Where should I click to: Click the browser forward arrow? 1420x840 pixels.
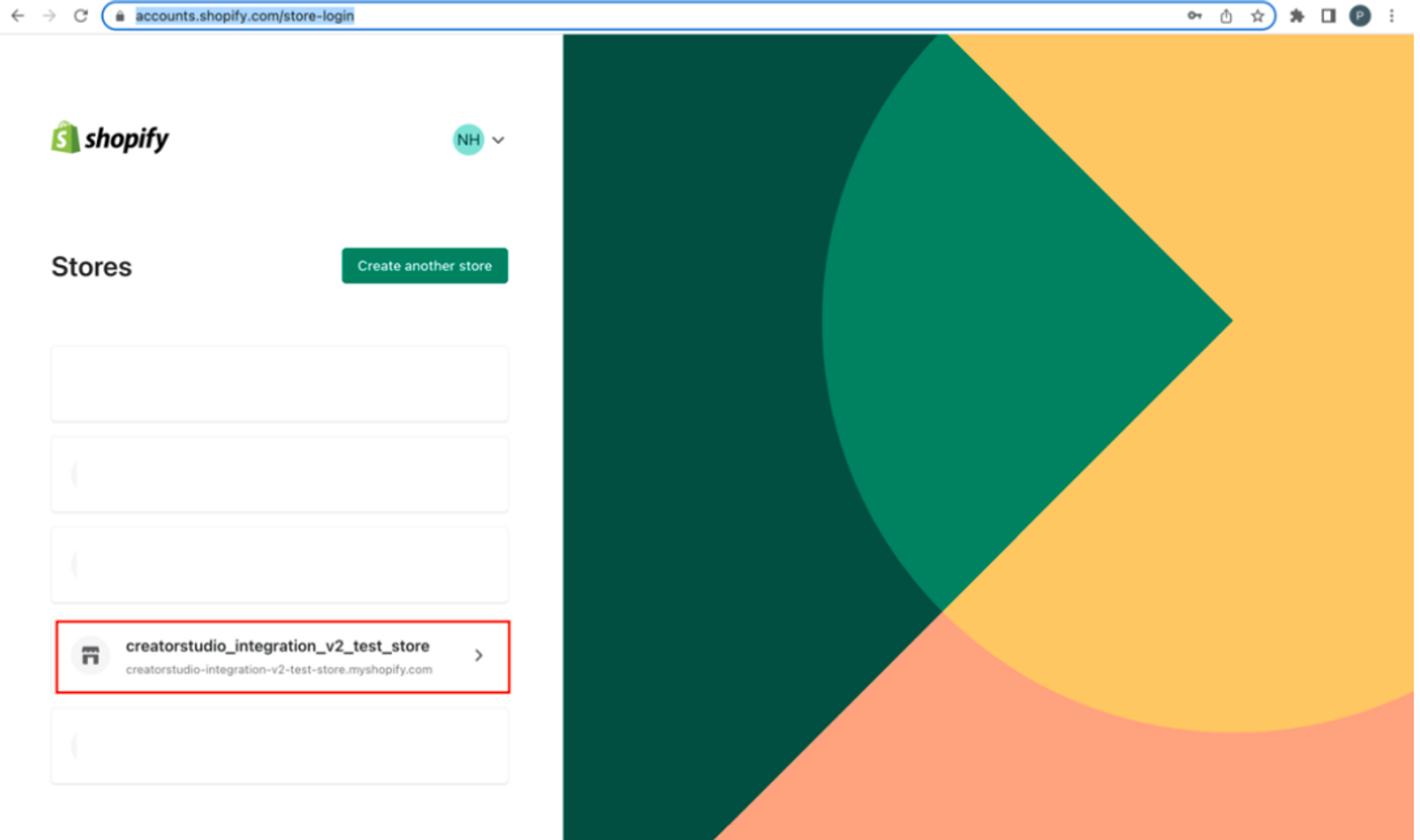(49, 16)
